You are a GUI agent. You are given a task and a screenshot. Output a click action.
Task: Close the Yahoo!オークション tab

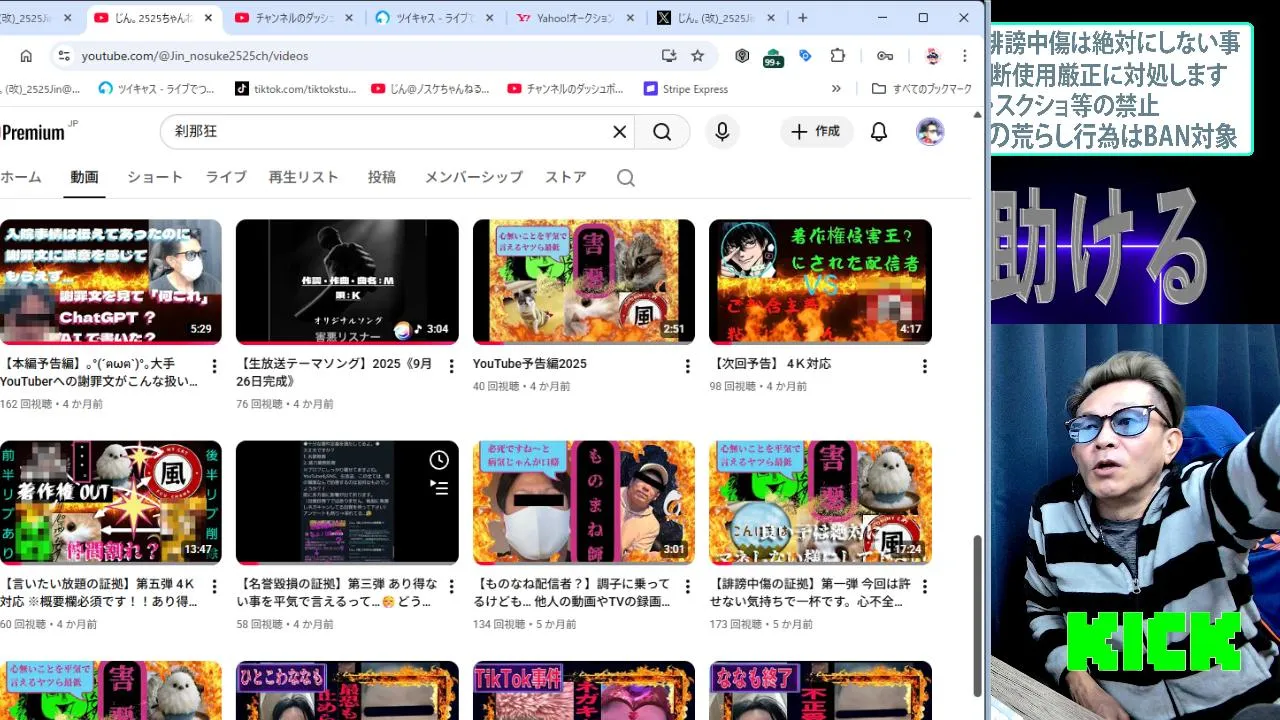click(631, 18)
